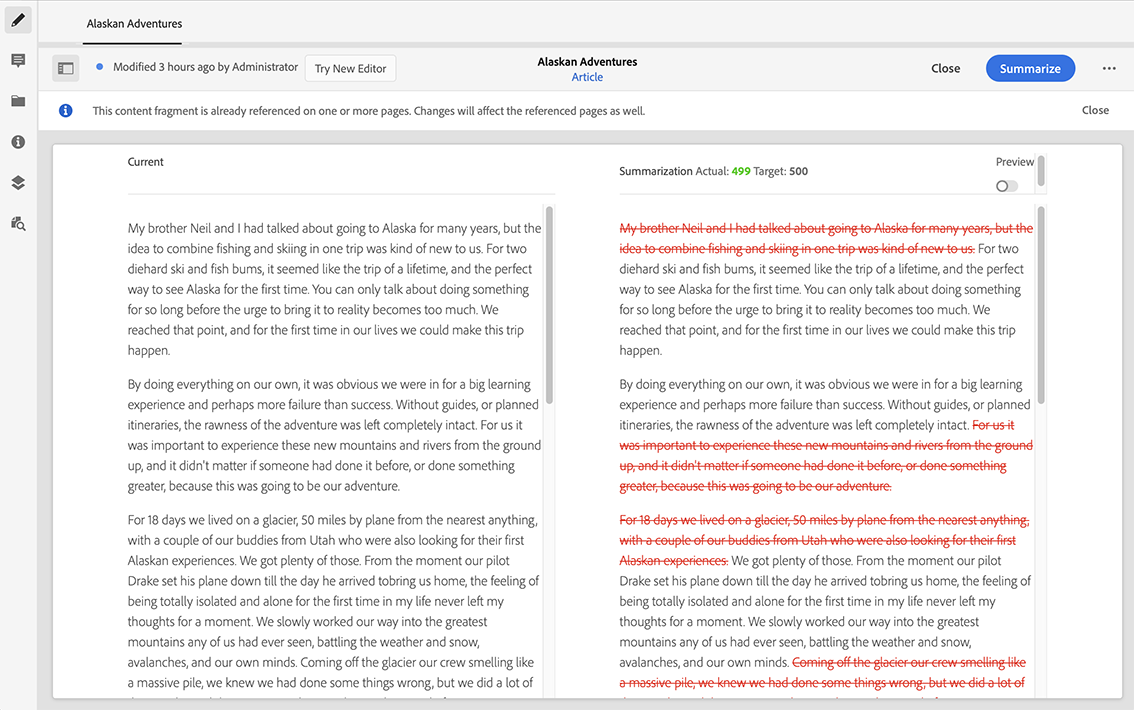This screenshot has width=1134, height=710.
Task: Click Close next to Summarize
Action: [945, 69]
